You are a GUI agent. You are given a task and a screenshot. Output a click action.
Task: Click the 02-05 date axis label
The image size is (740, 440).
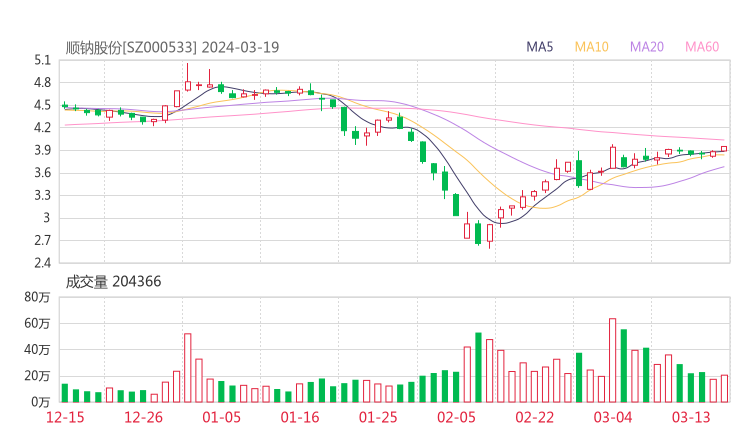coord(456,417)
